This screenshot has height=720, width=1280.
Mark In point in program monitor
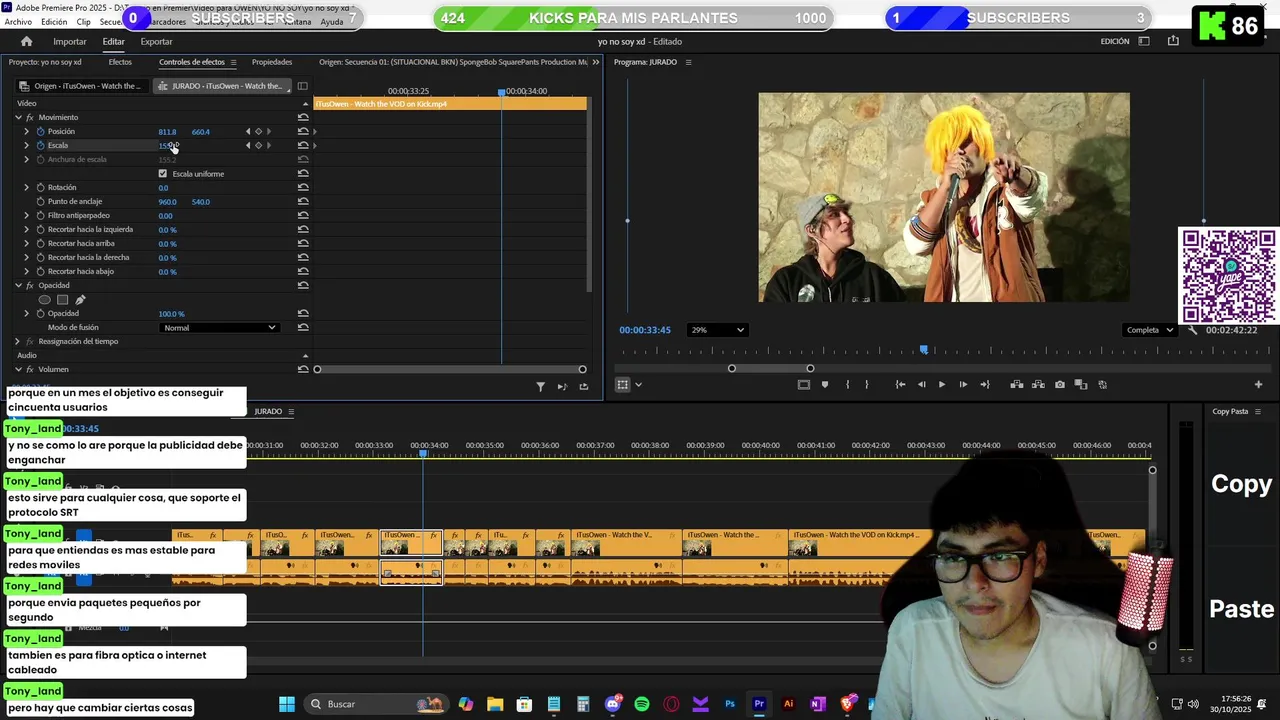point(847,384)
